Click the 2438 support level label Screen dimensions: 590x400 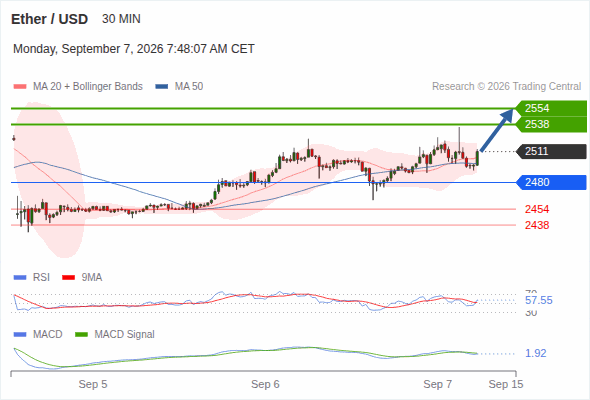pos(537,225)
